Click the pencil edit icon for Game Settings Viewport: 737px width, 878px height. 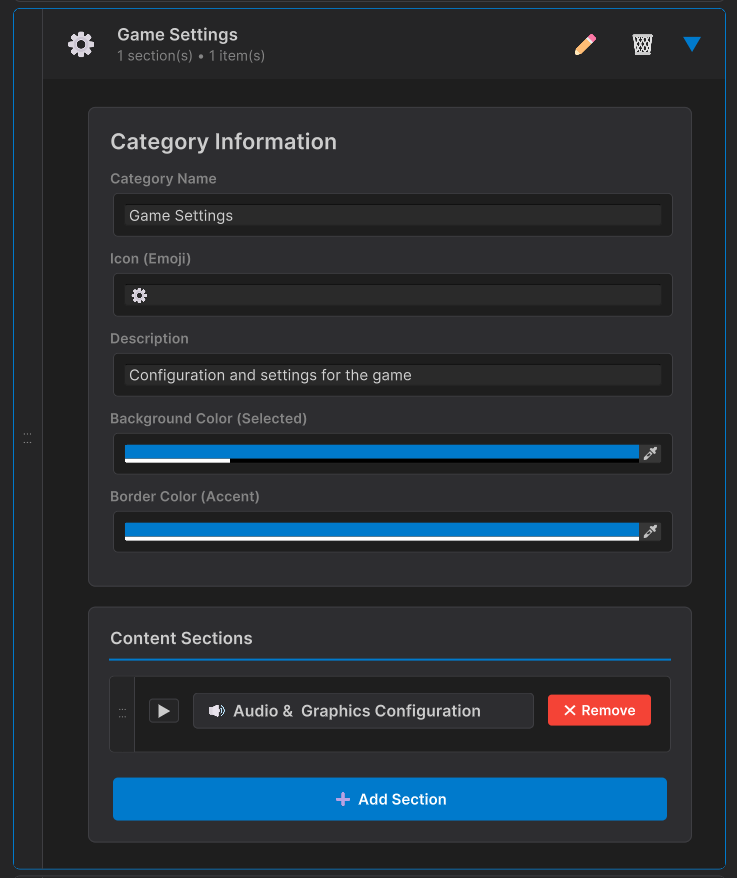(585, 44)
